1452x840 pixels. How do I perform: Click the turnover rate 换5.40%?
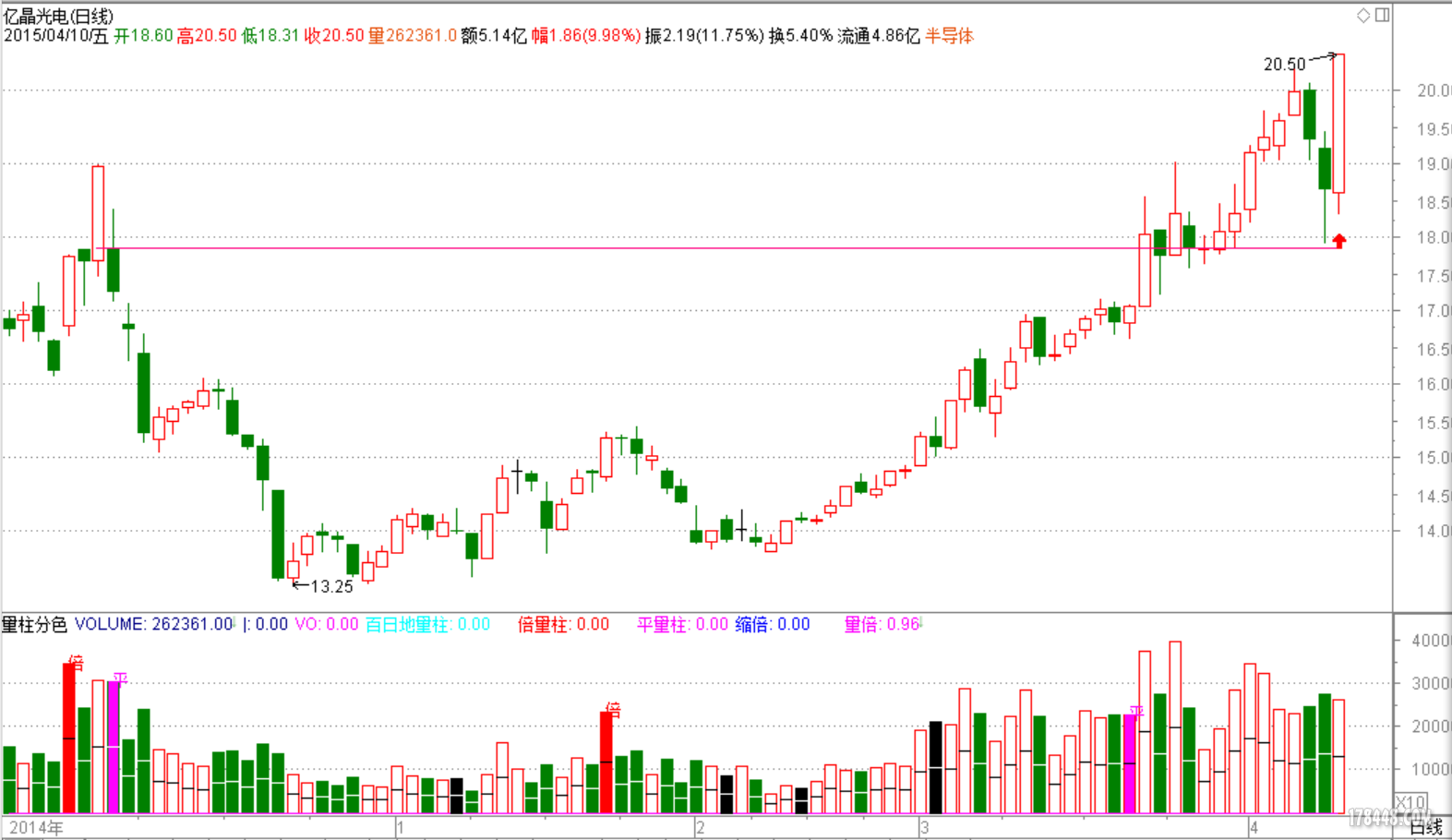[801, 36]
